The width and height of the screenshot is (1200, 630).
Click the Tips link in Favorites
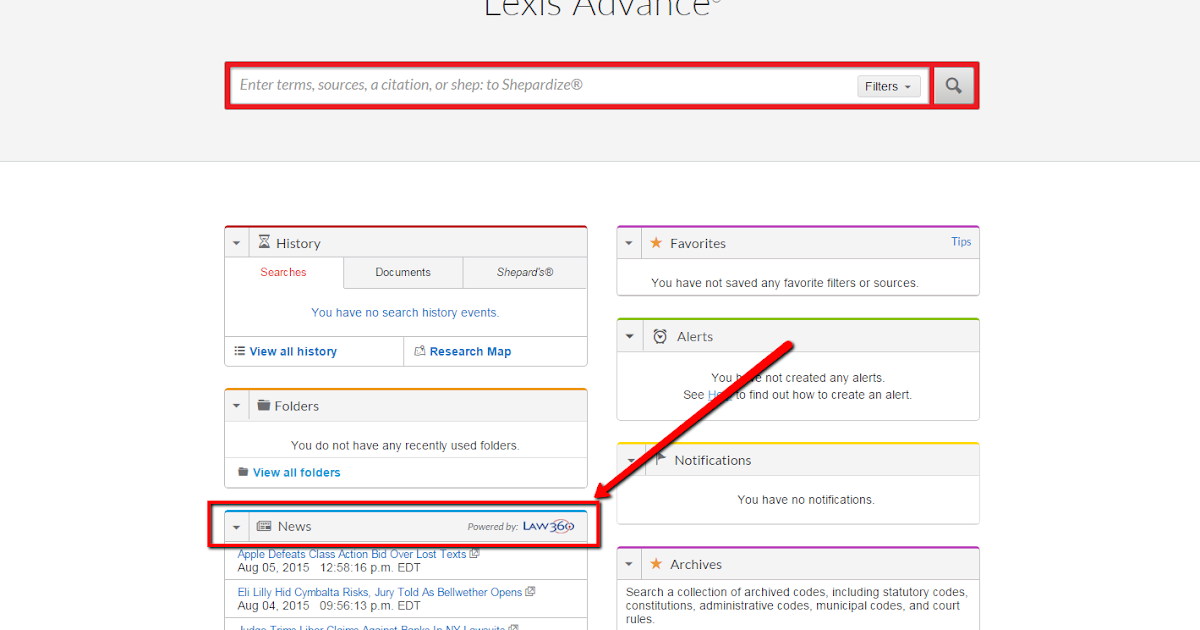pyautogui.click(x=961, y=242)
